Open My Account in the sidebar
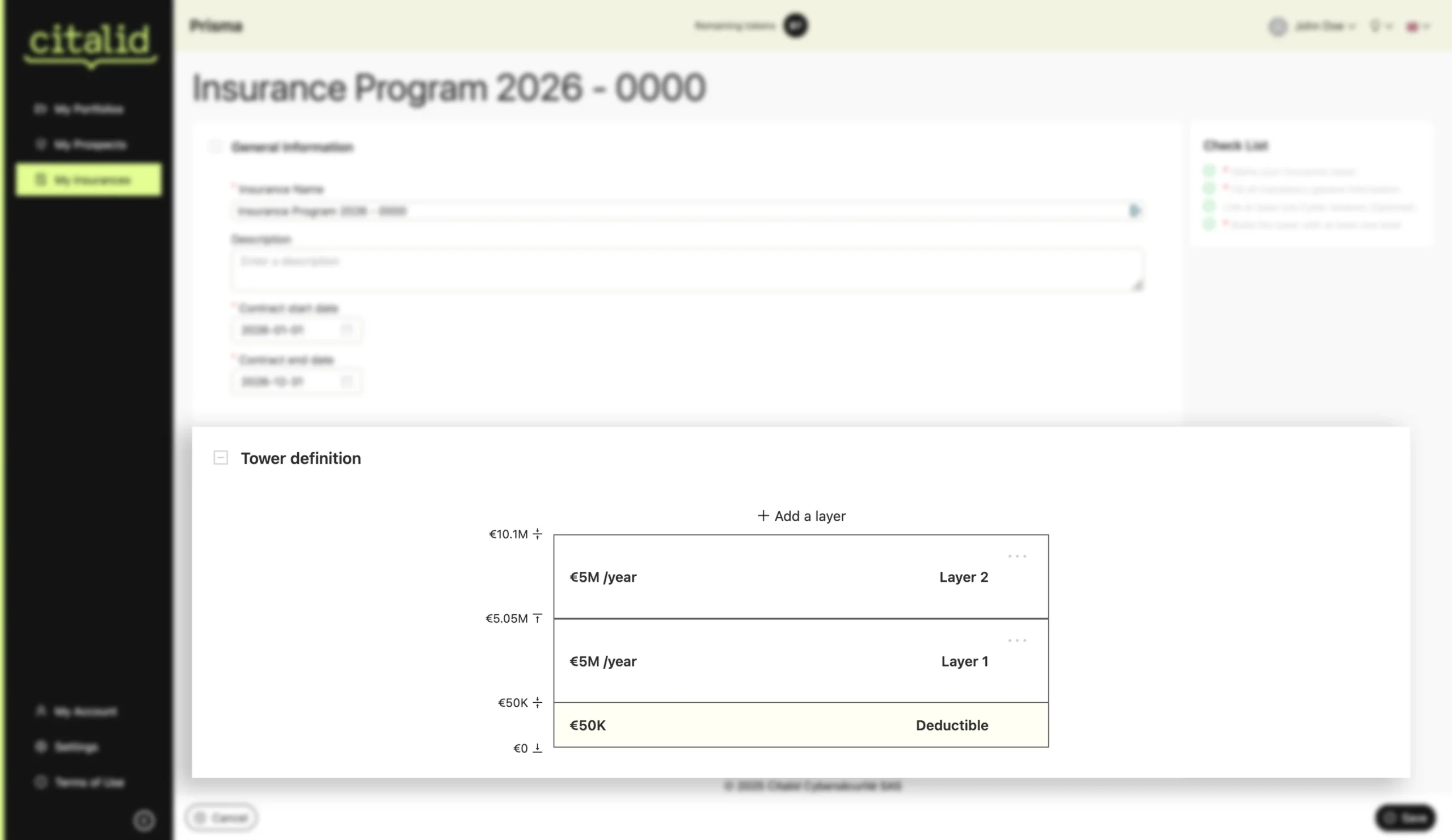Viewport: 1452px width, 840px height. (x=88, y=711)
